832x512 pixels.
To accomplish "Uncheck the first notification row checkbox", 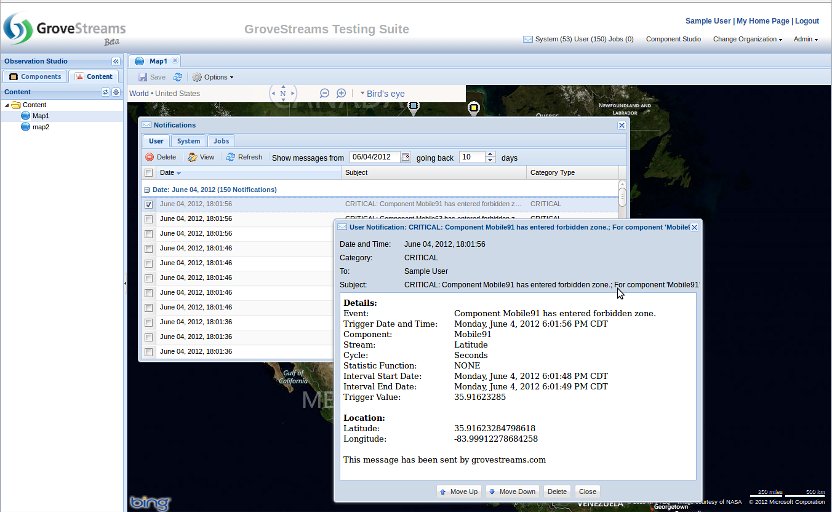I will (149, 204).
